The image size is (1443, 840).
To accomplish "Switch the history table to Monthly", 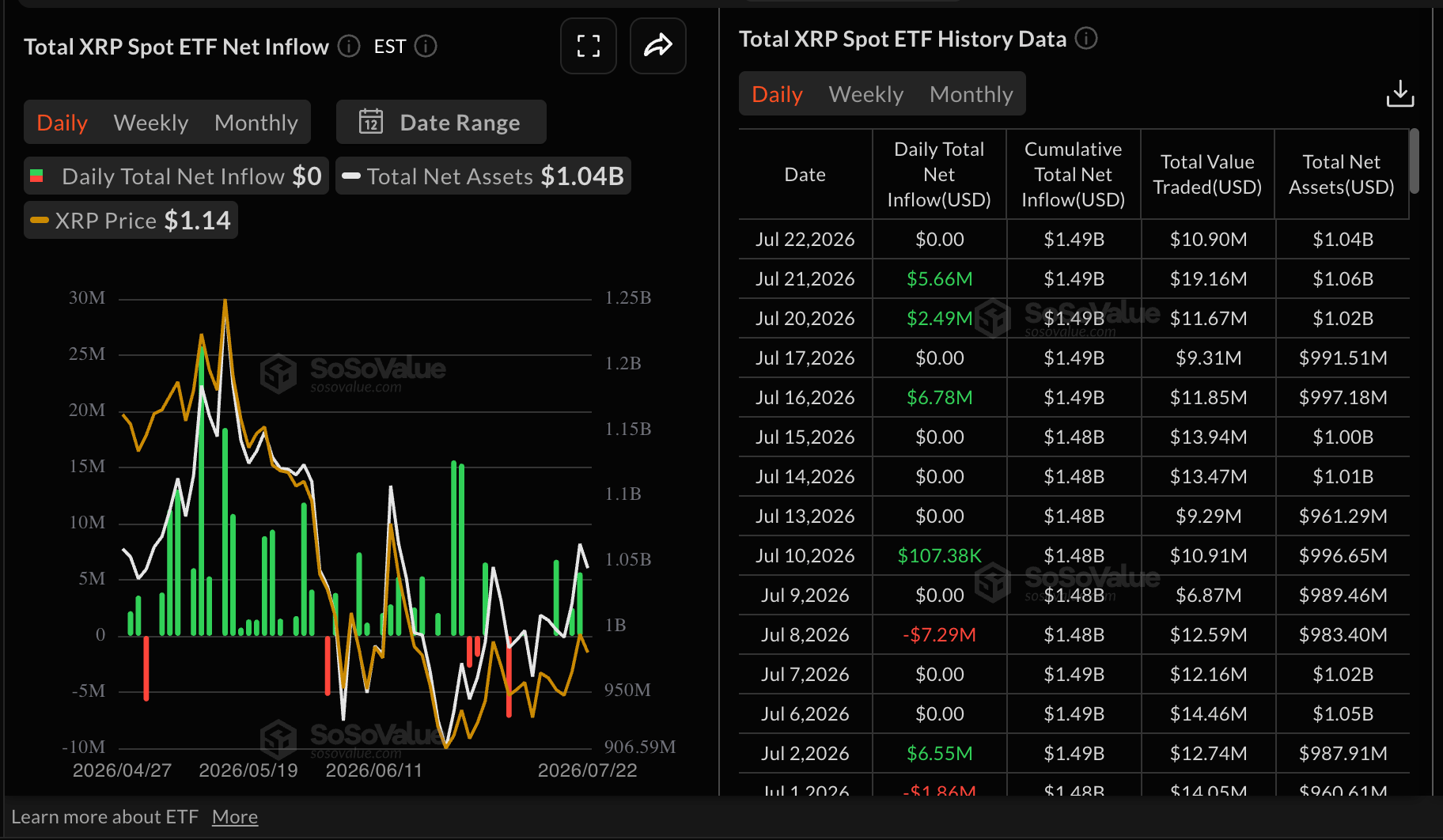I will [971, 94].
